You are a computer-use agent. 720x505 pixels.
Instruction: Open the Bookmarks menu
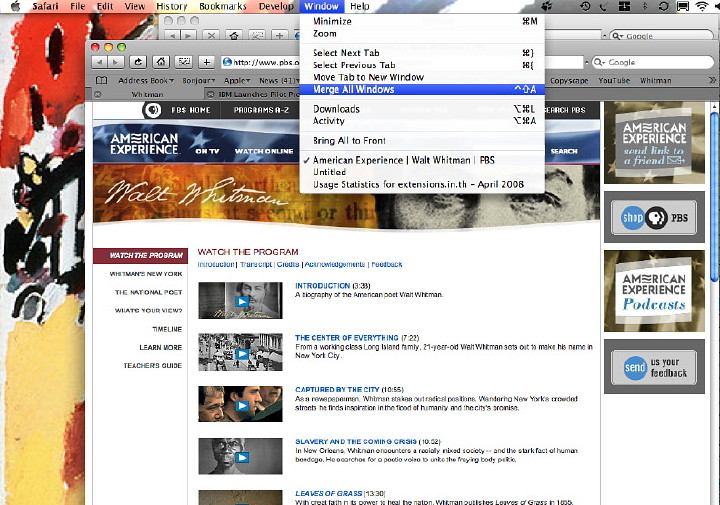(x=223, y=6)
